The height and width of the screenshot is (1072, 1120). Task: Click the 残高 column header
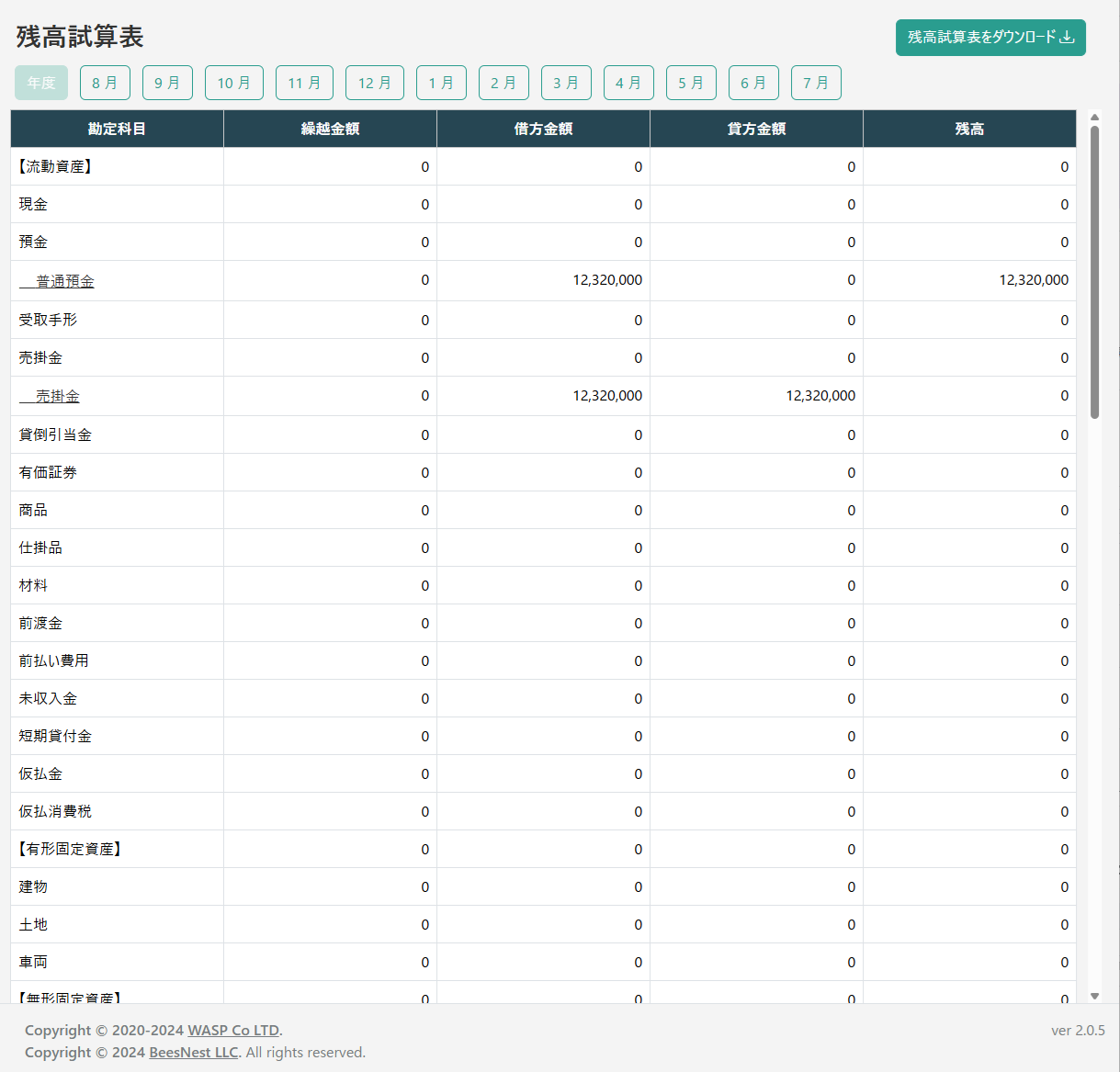pos(969,129)
